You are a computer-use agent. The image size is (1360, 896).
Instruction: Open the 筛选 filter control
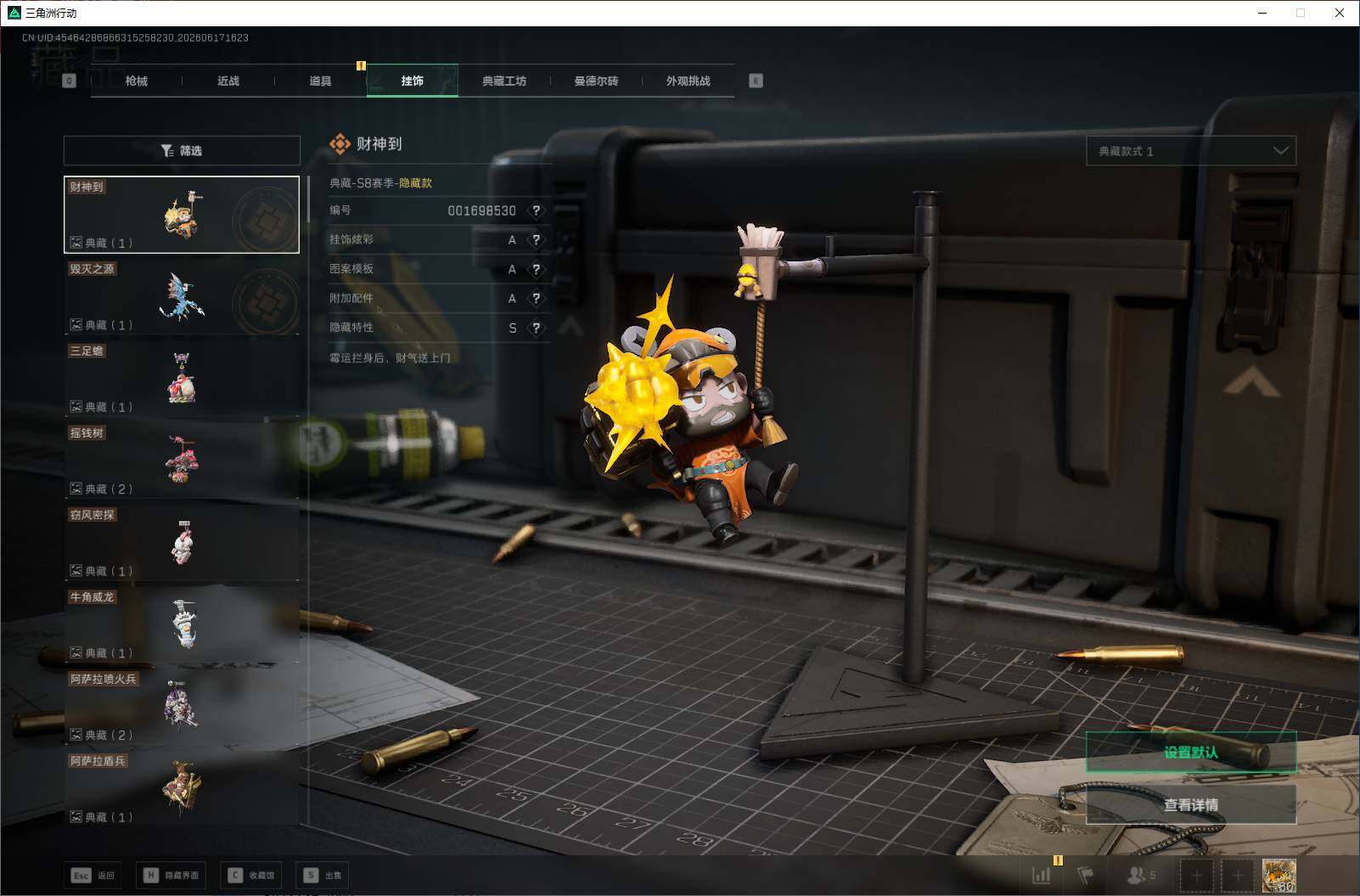[182, 150]
